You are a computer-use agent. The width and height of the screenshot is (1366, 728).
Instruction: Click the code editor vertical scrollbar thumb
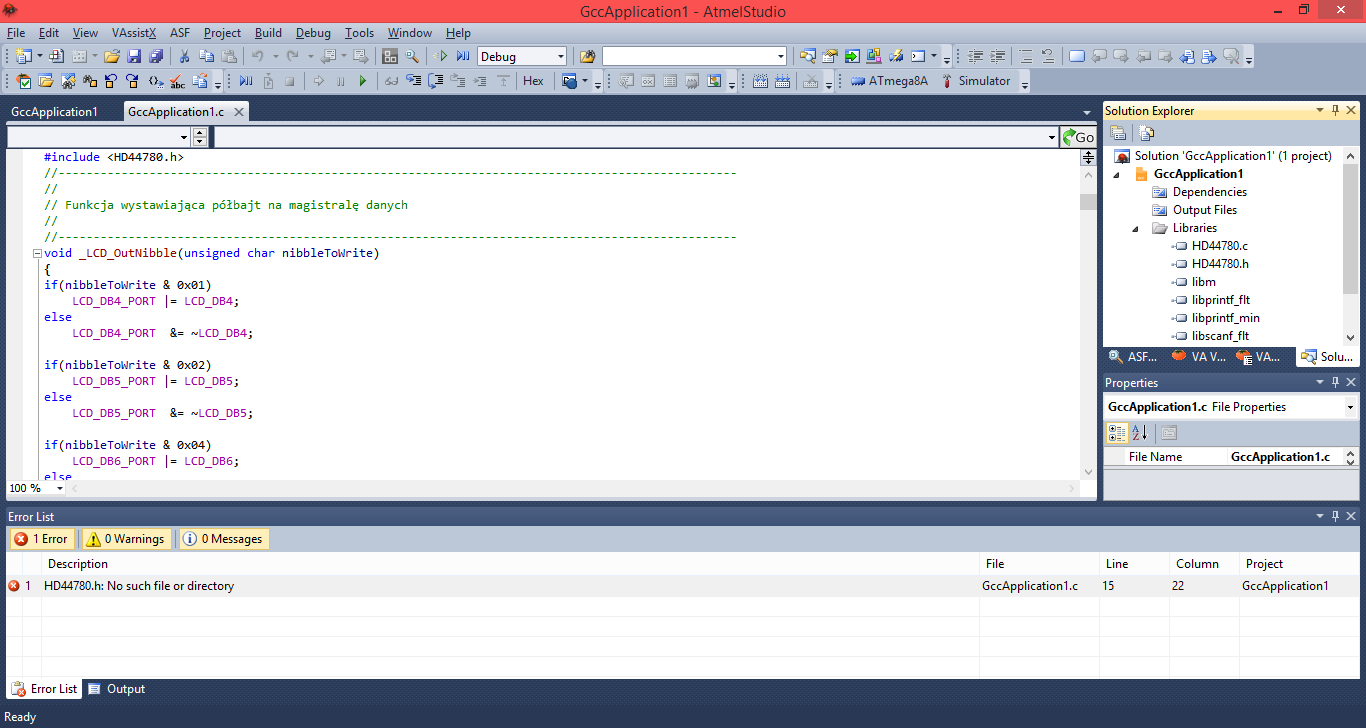[1088, 201]
